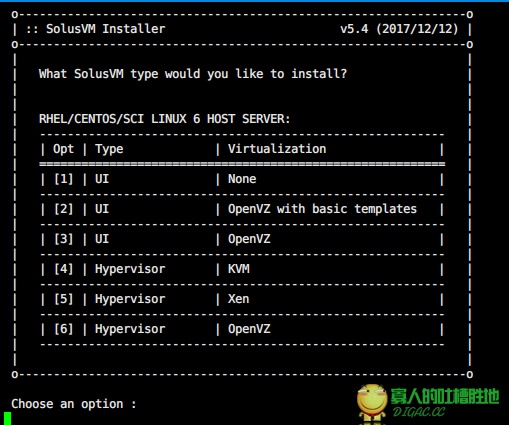Click the Type column header
The image size is (509, 425).
tap(109, 149)
